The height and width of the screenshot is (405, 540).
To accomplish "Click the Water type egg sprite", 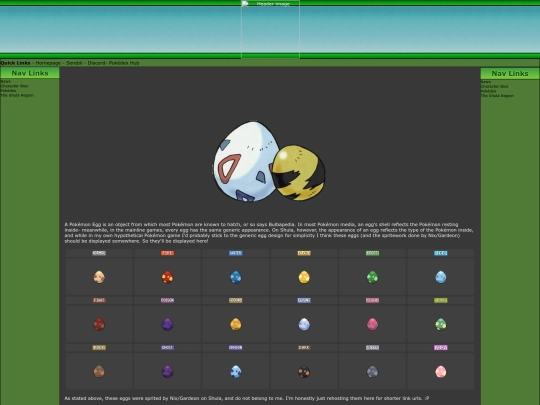I will pyautogui.click(x=236, y=277).
